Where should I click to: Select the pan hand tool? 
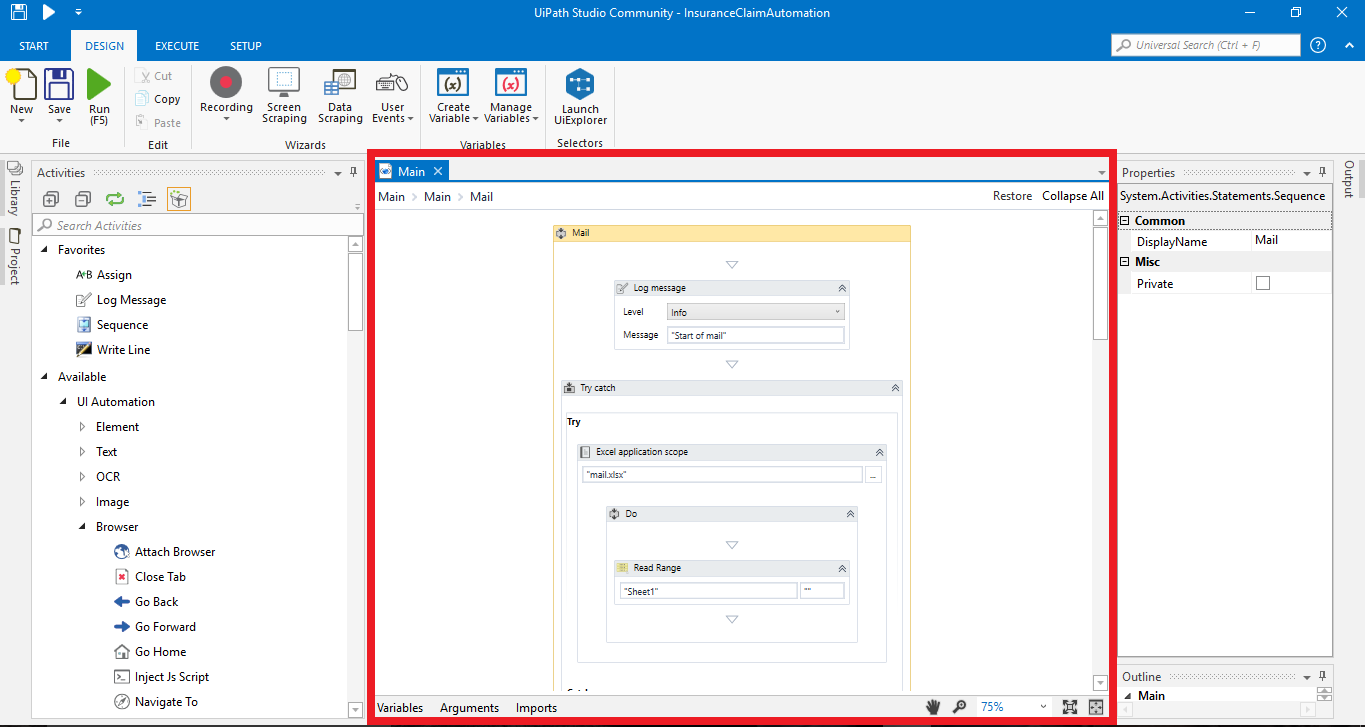[933, 707]
